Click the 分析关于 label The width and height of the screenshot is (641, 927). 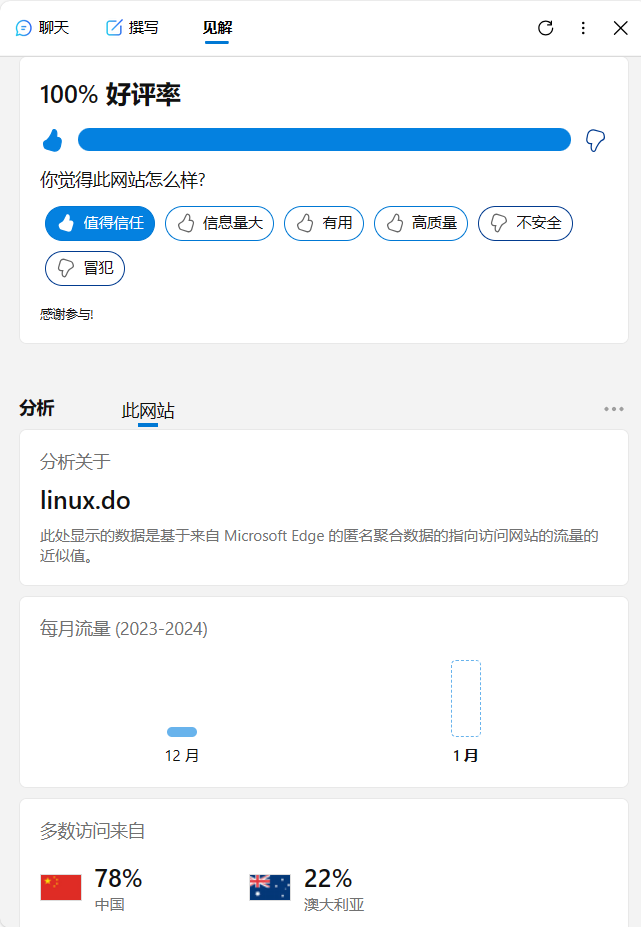pos(75,462)
